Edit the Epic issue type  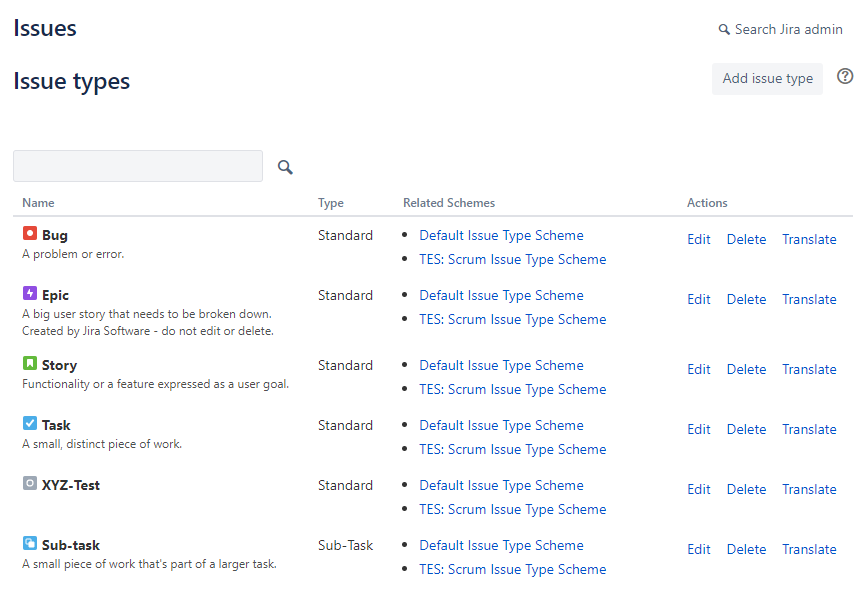coord(699,300)
